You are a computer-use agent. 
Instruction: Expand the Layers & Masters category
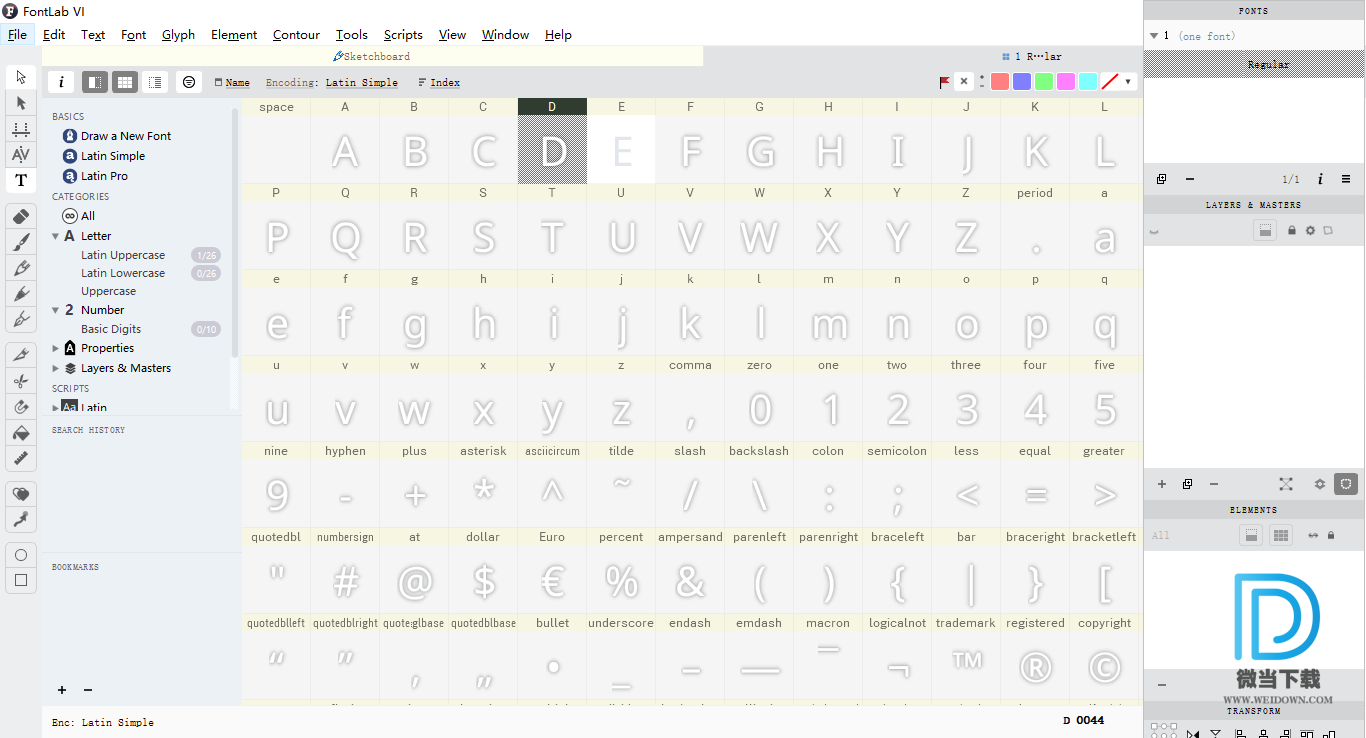click(56, 368)
